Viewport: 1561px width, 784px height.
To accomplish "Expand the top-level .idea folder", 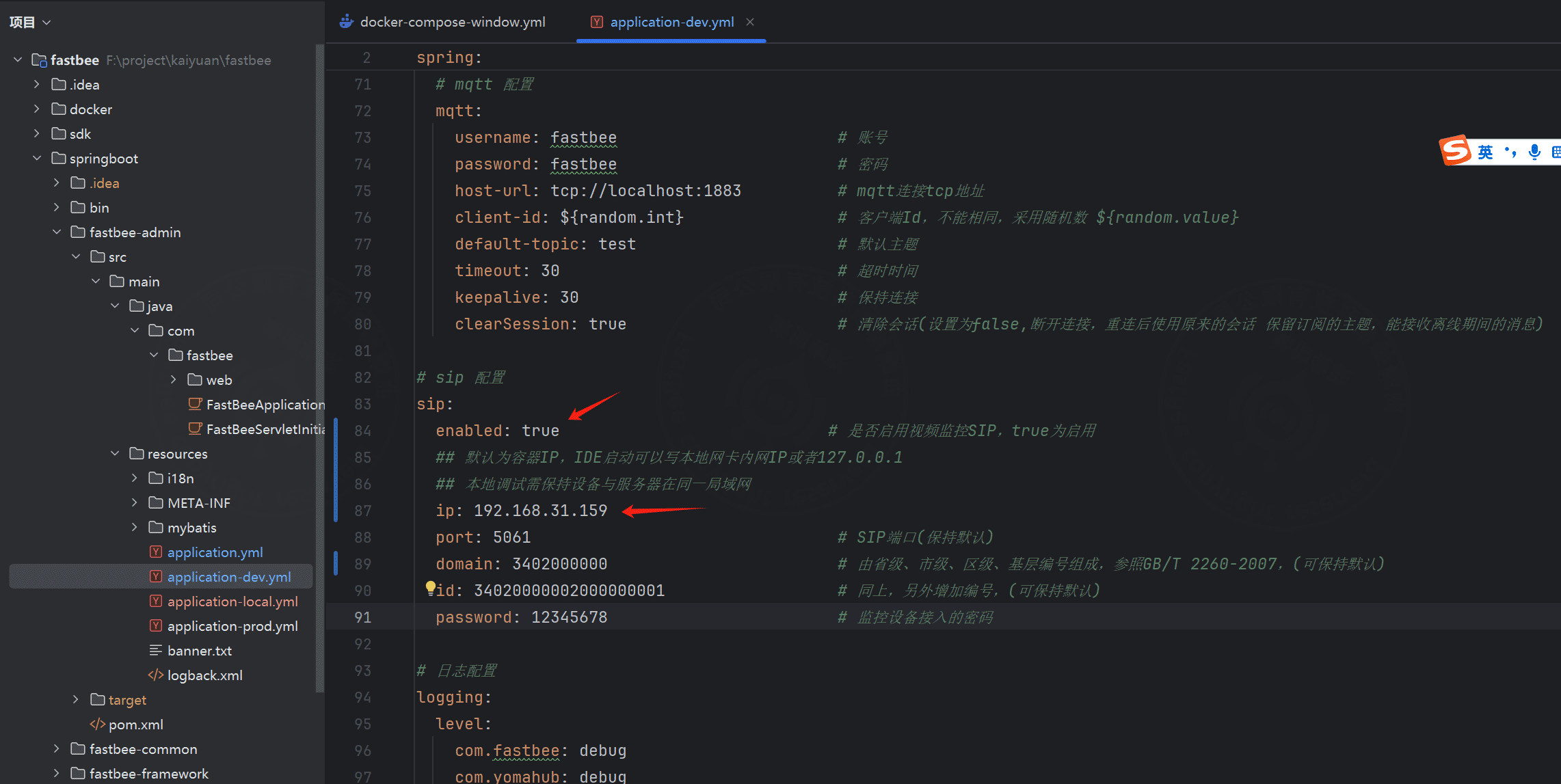I will 37,85.
